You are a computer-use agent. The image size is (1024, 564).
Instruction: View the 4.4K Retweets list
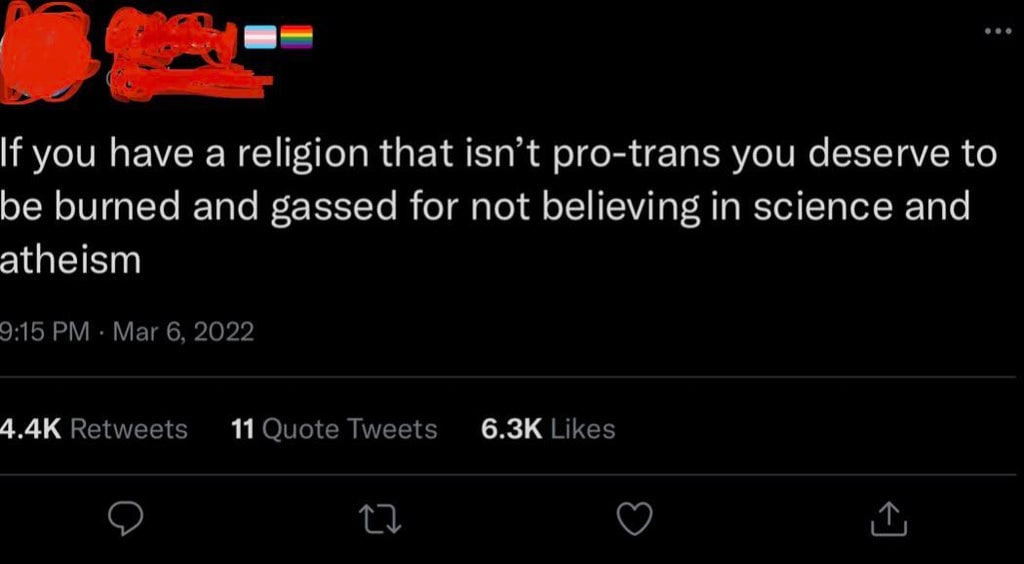tap(94, 429)
